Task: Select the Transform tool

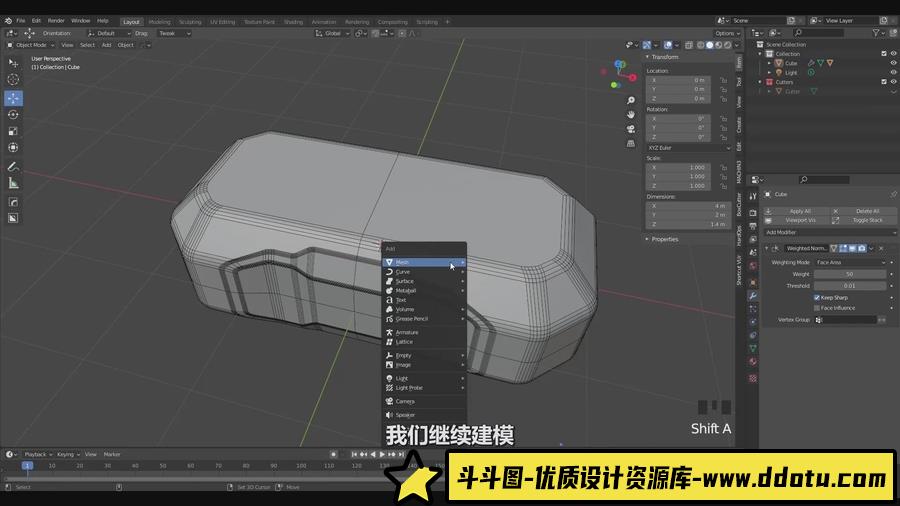Action: (x=13, y=148)
